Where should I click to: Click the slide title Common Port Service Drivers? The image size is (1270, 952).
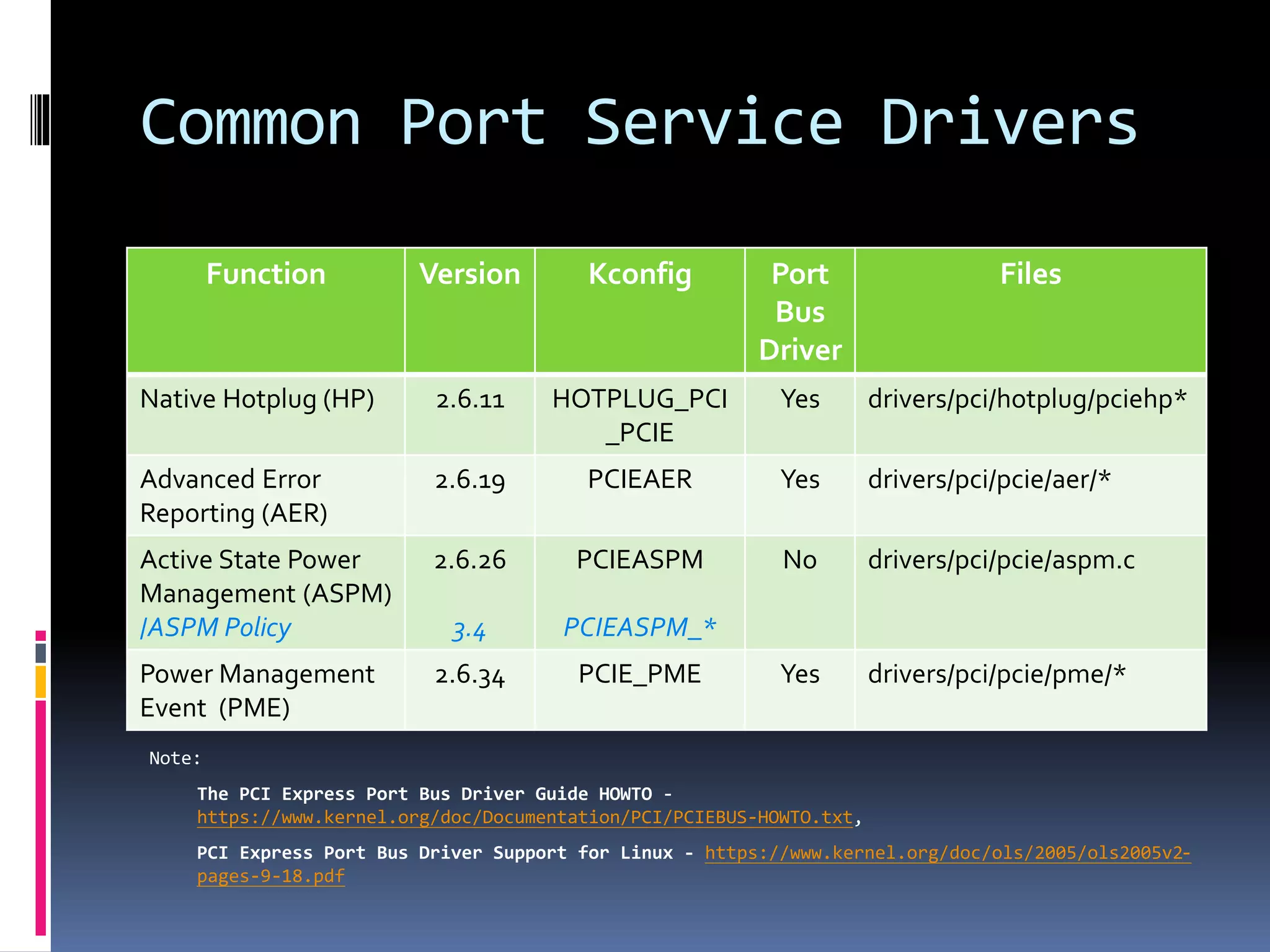[639, 123]
